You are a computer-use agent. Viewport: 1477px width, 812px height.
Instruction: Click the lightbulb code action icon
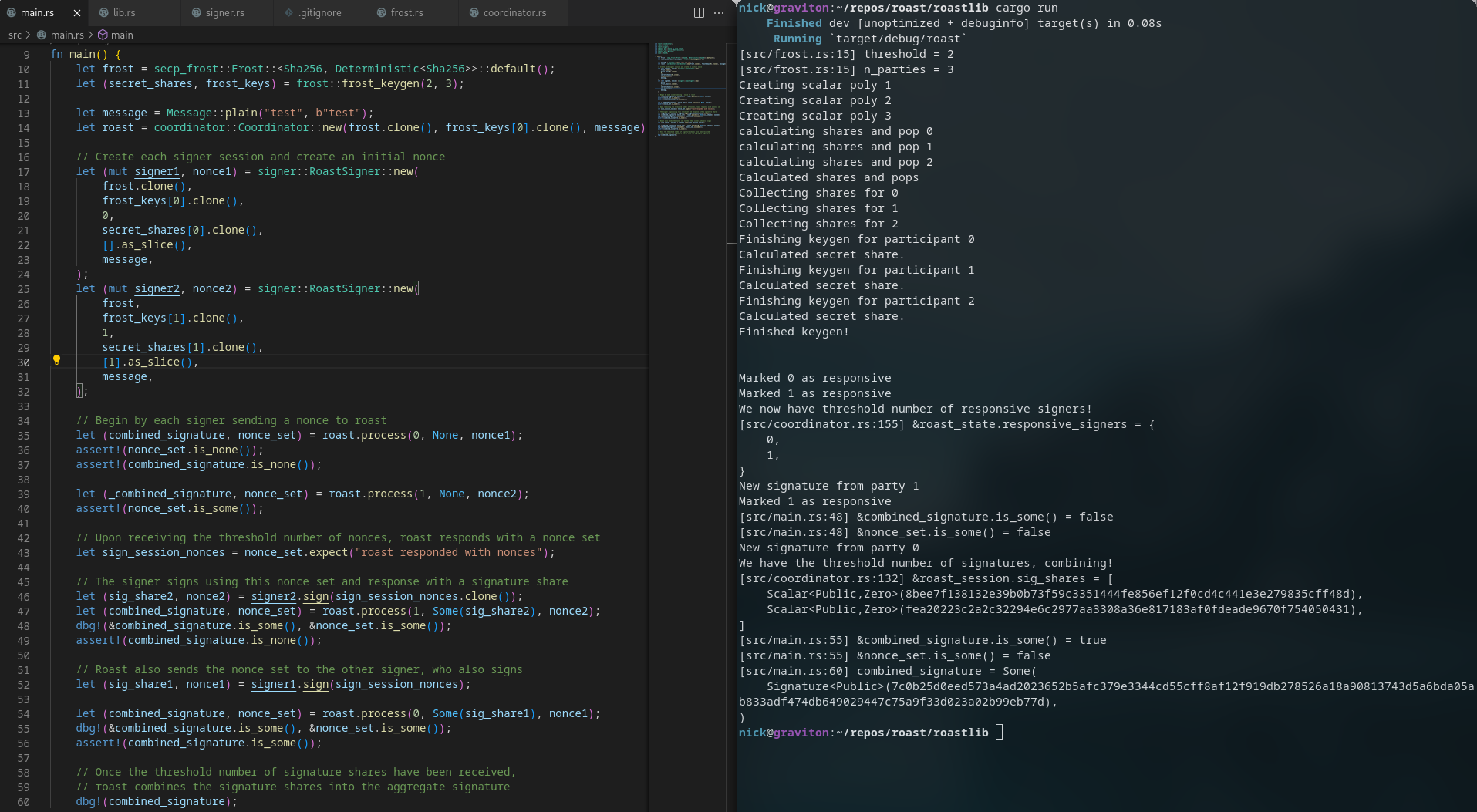pos(56,360)
